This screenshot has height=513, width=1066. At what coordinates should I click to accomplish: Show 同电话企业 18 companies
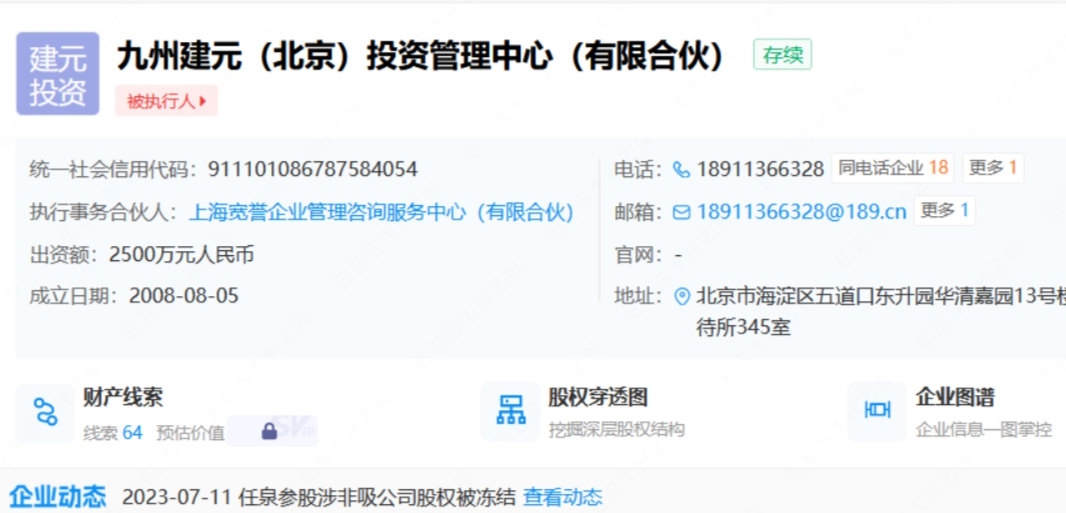893,169
